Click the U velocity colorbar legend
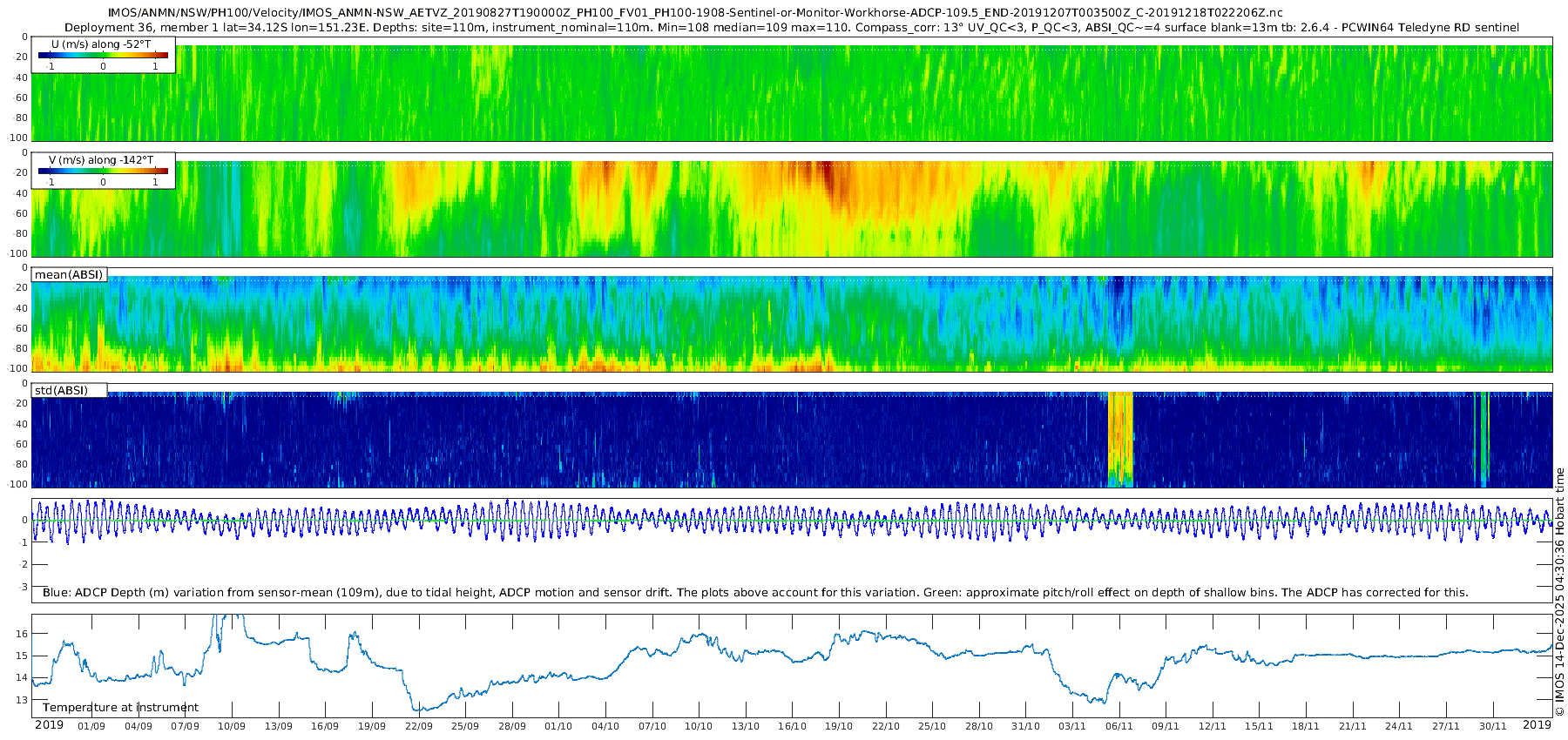Viewport: 1568px width, 740px height. [103, 55]
